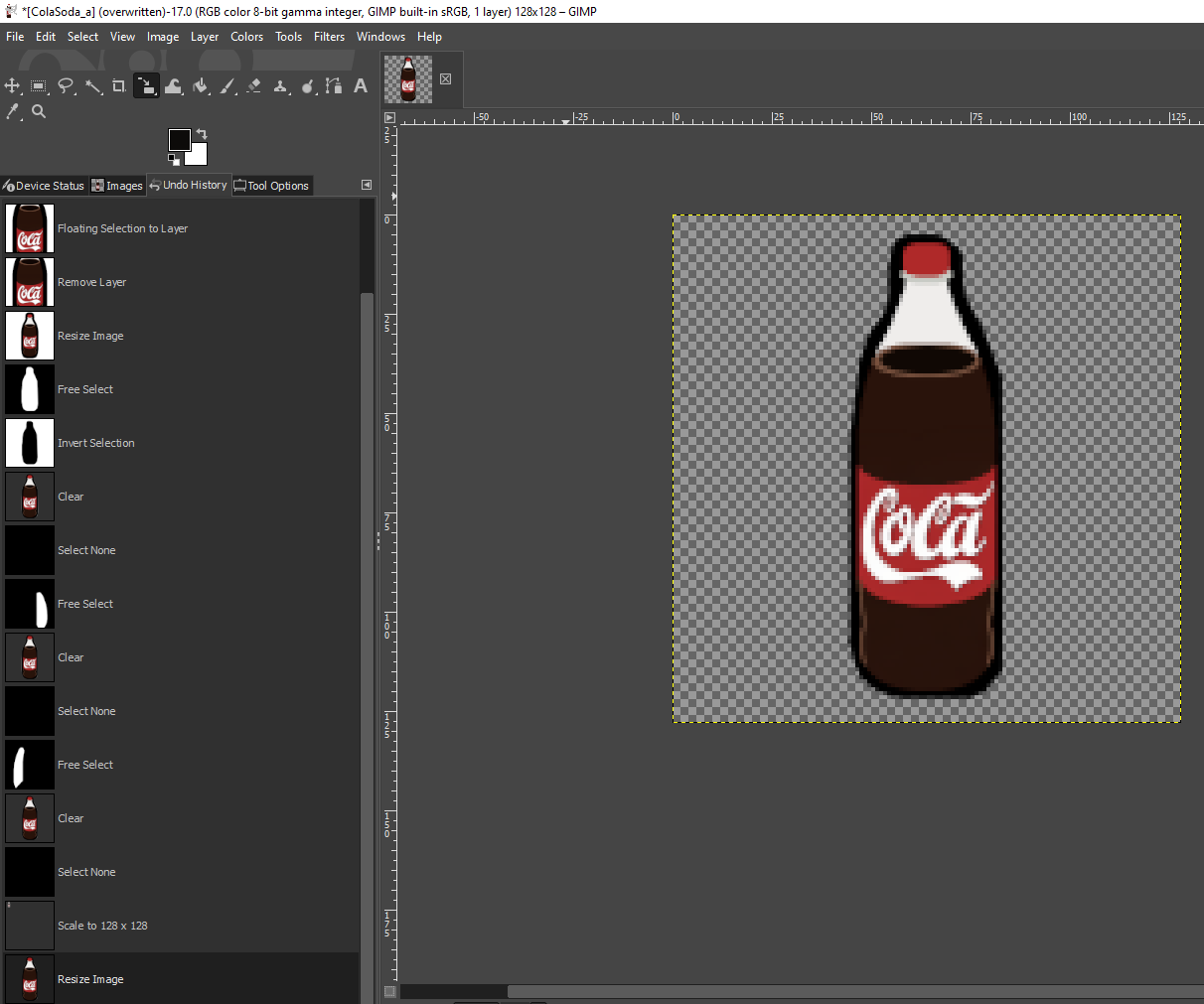
Task: Activate the Fuzzy Select wand tool
Action: pyautogui.click(x=93, y=86)
